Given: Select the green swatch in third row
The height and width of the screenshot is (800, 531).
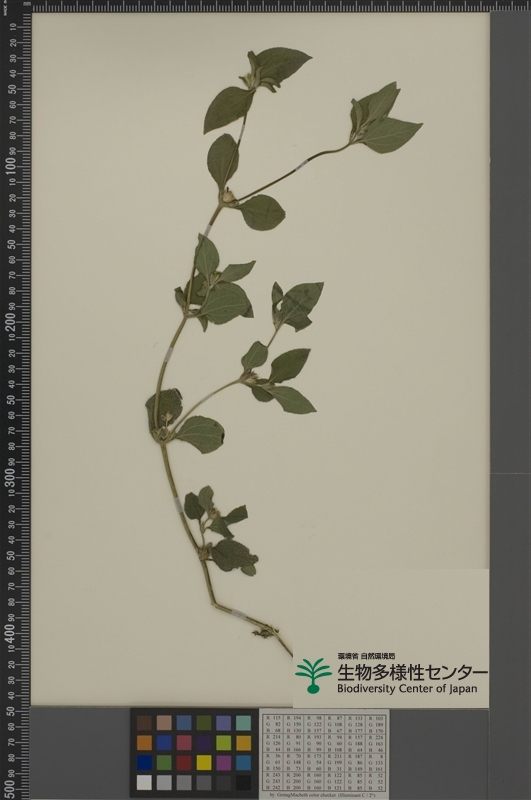Looking at the screenshot, I should (164, 762).
